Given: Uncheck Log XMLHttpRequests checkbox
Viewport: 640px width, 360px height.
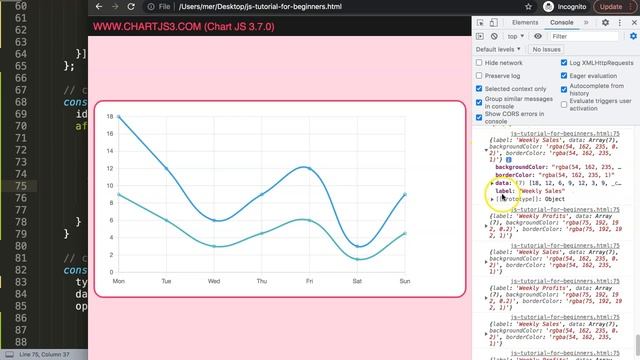Looking at the screenshot, I should pyautogui.click(x=564, y=63).
